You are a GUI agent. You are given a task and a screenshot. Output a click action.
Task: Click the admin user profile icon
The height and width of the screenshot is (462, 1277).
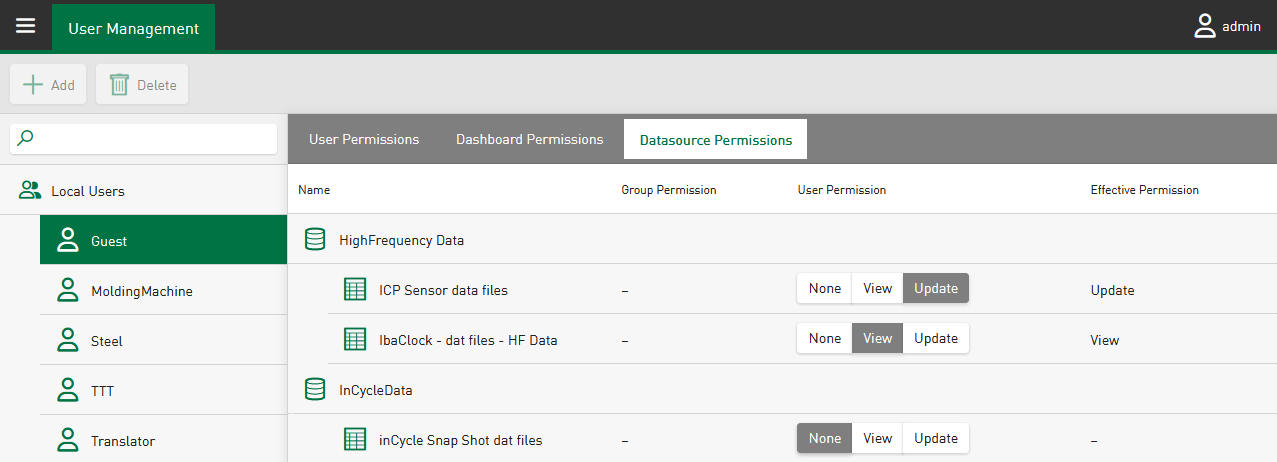(x=1204, y=27)
